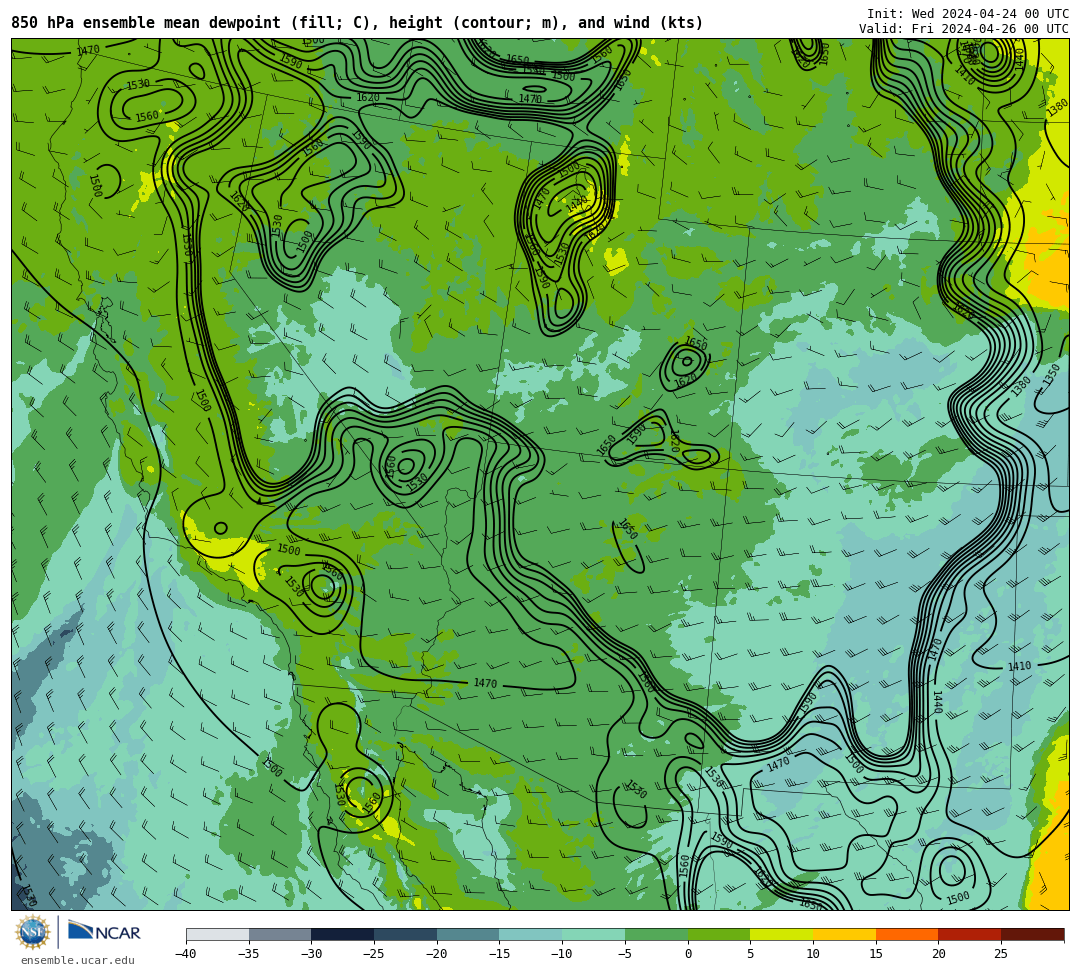Click the -30 colorbar tick label

311,954
